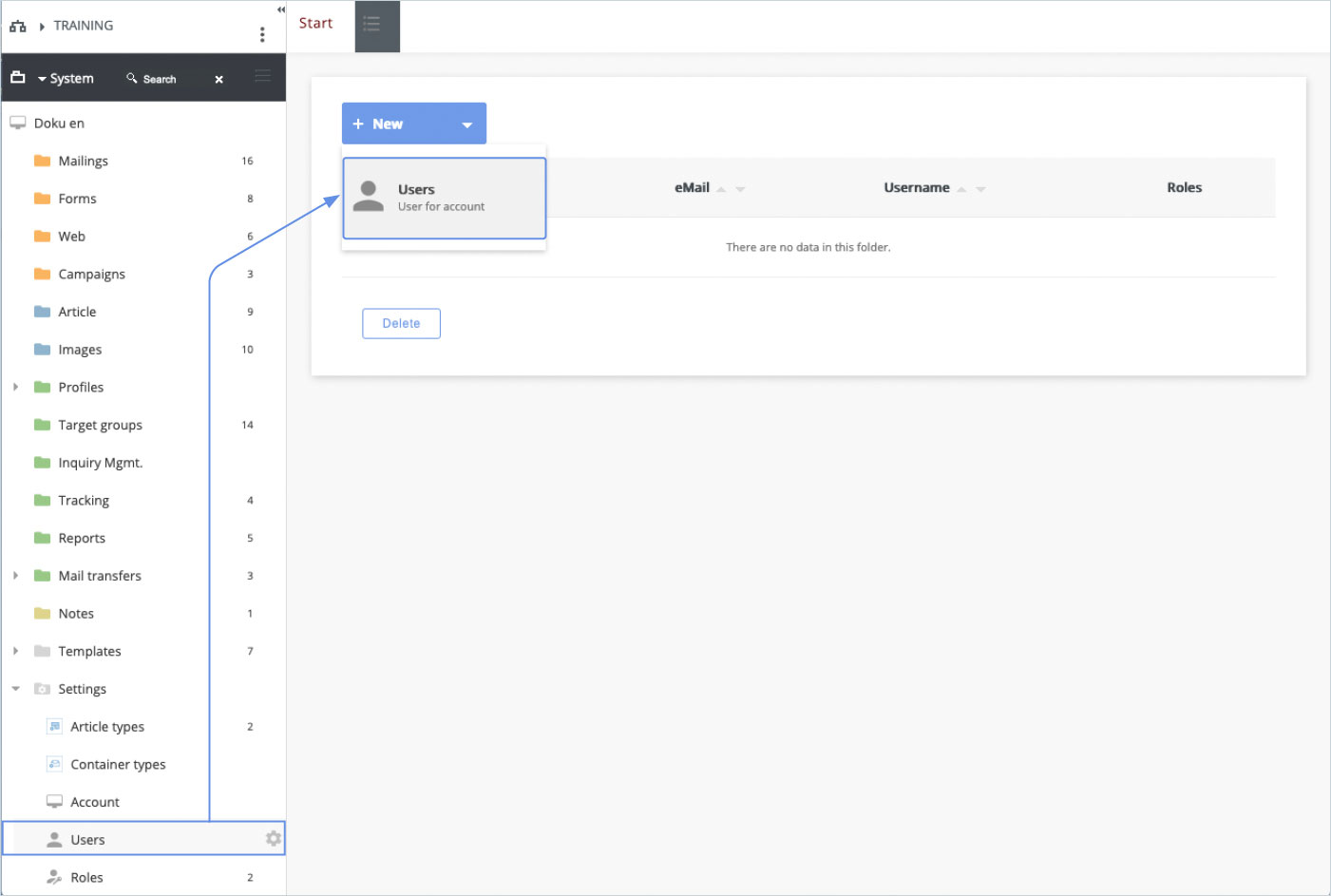Viewport: 1331px width, 896px height.
Task: Expand the Mail transfers folder
Action: [16, 576]
